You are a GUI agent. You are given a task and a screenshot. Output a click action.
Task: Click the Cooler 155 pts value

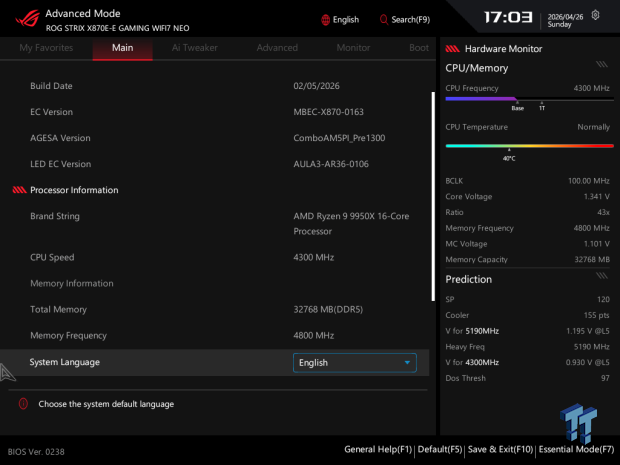pos(597,315)
